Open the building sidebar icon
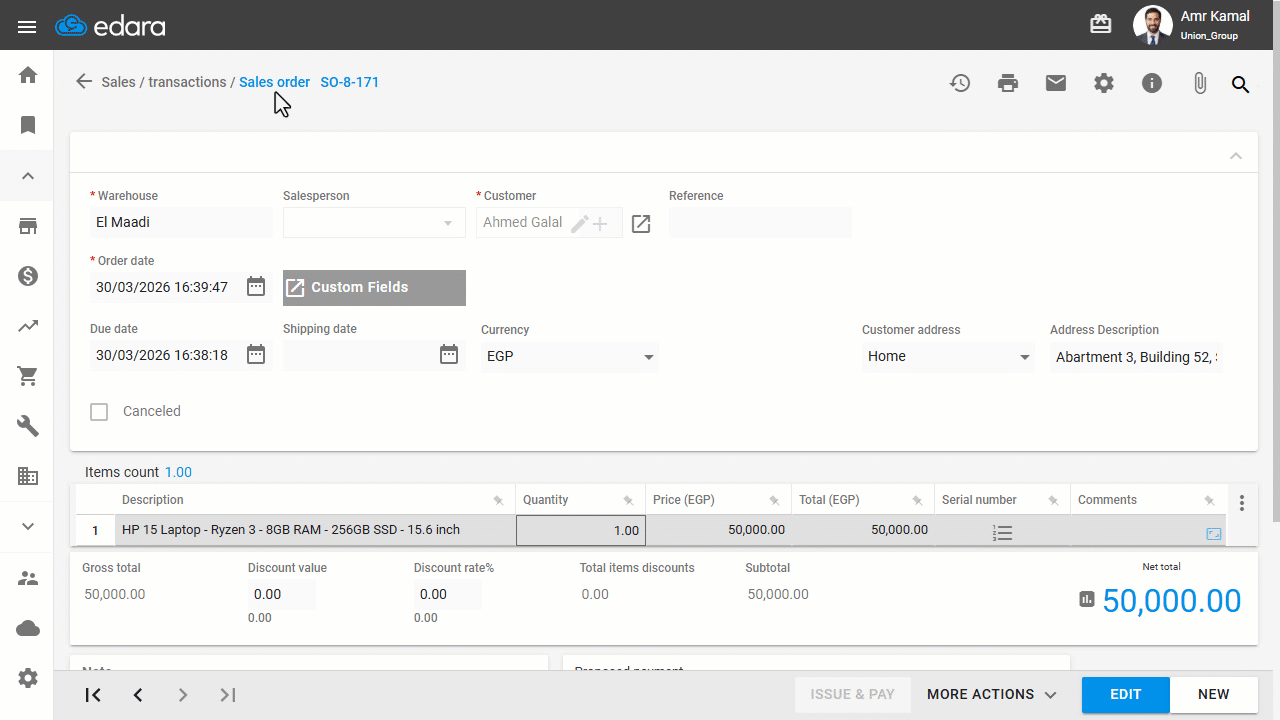The height and width of the screenshot is (720, 1280). tap(28, 477)
